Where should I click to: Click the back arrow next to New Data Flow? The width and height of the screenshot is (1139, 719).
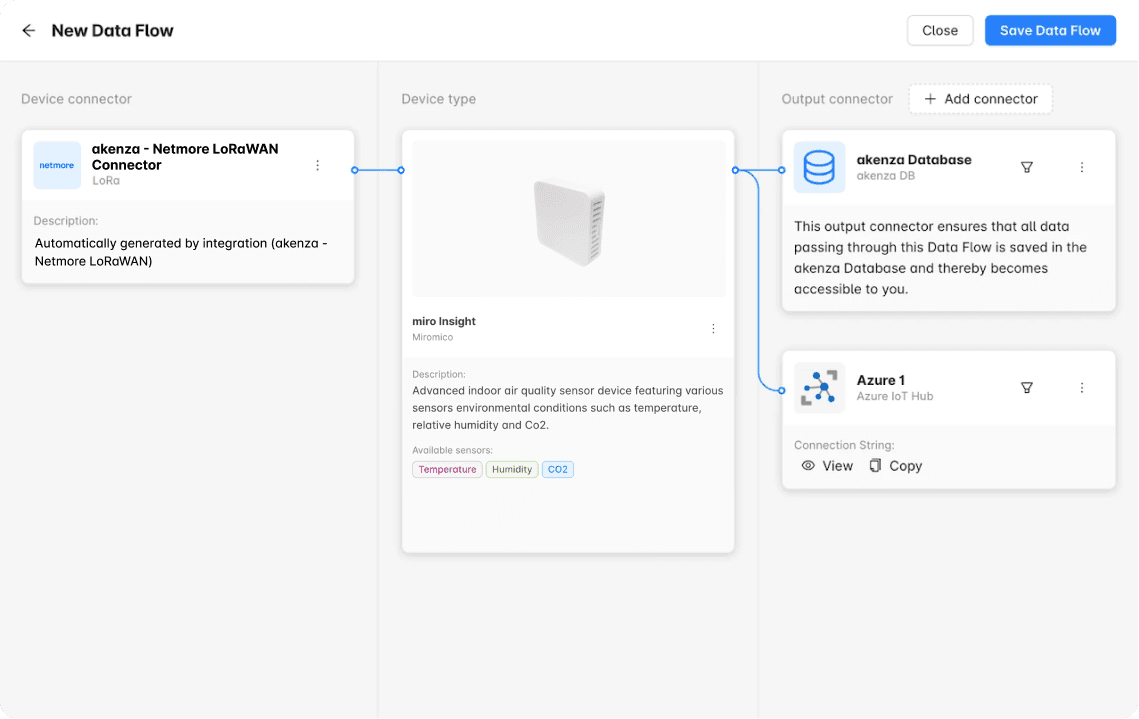coord(28,30)
